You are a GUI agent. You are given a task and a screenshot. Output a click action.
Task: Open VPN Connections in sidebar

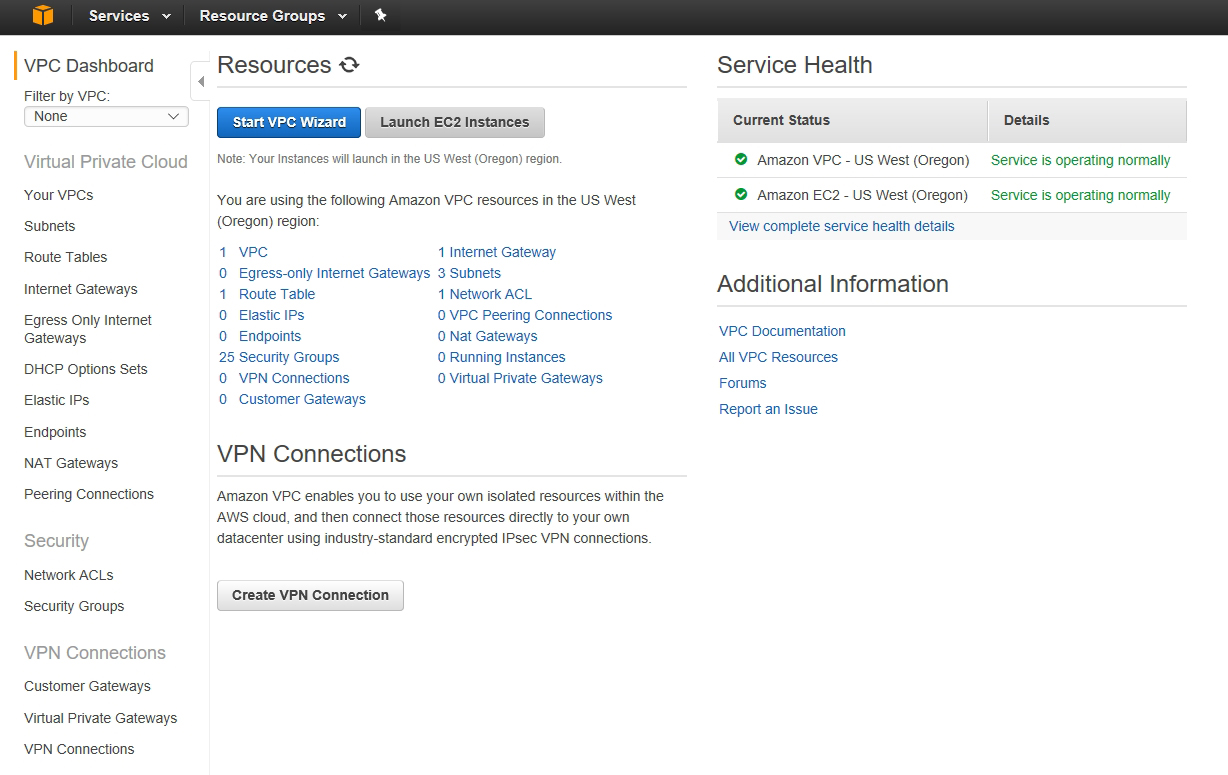pyautogui.click(x=79, y=749)
